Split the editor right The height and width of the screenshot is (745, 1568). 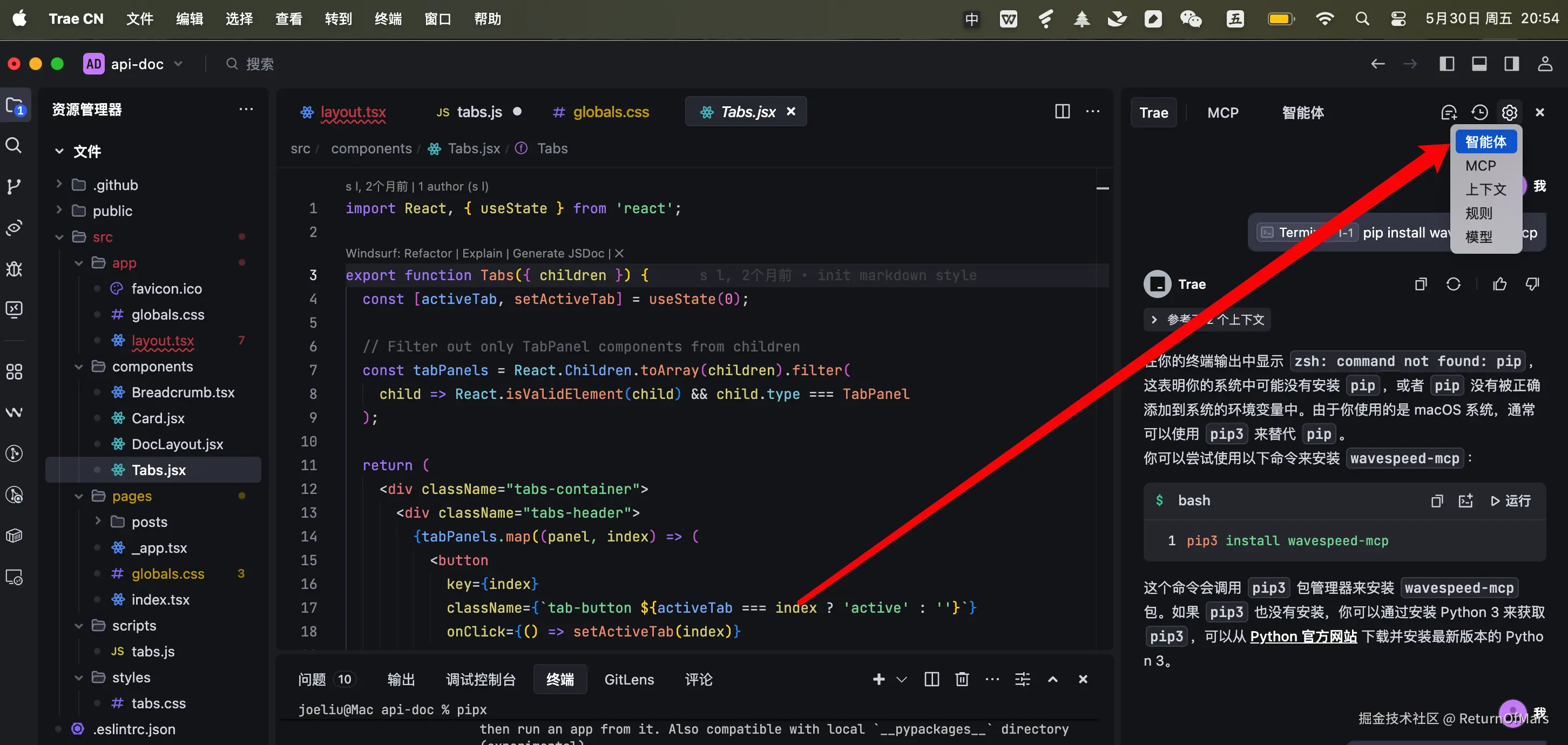(x=1062, y=111)
